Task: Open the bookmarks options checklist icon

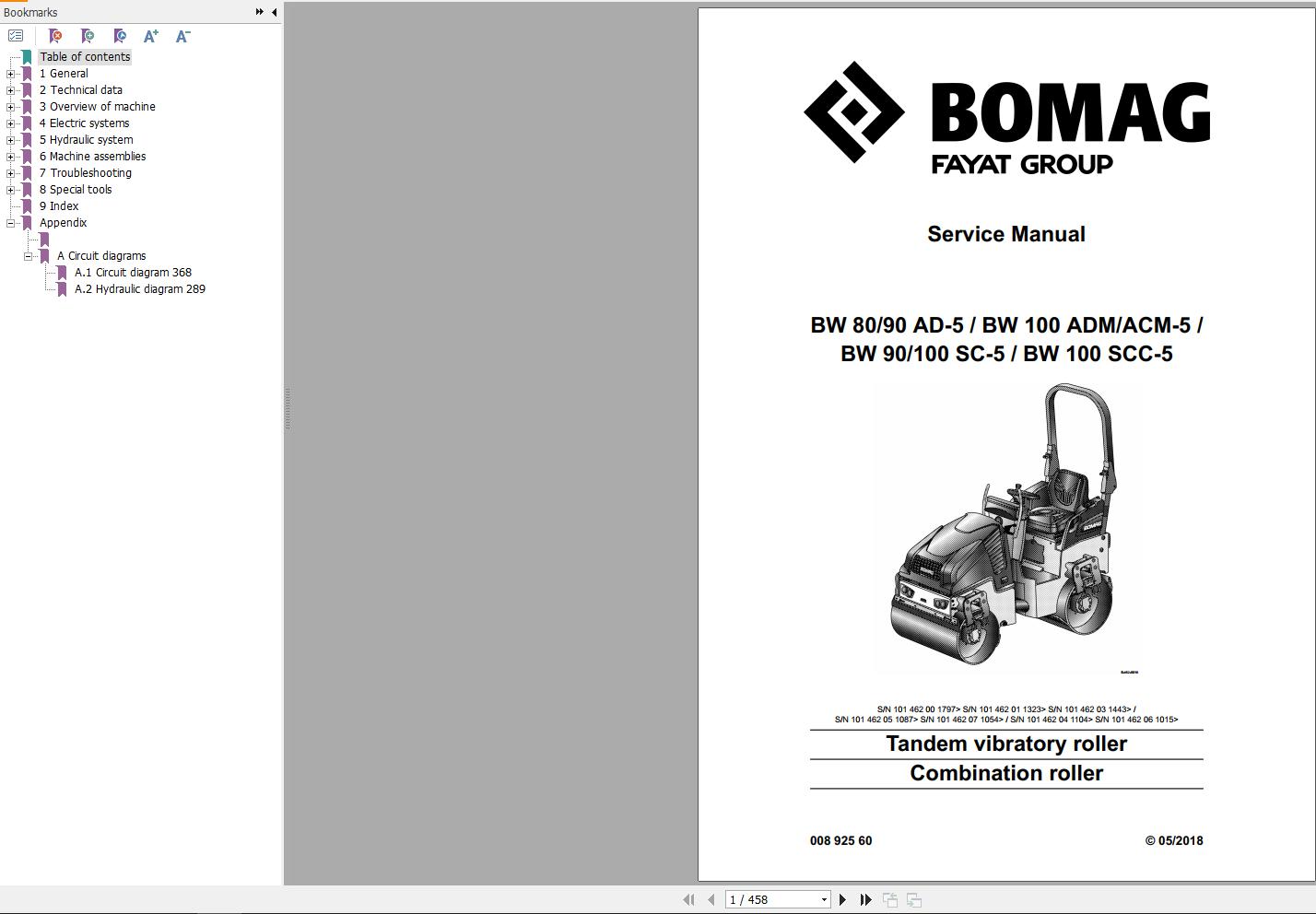Action: tap(16, 36)
